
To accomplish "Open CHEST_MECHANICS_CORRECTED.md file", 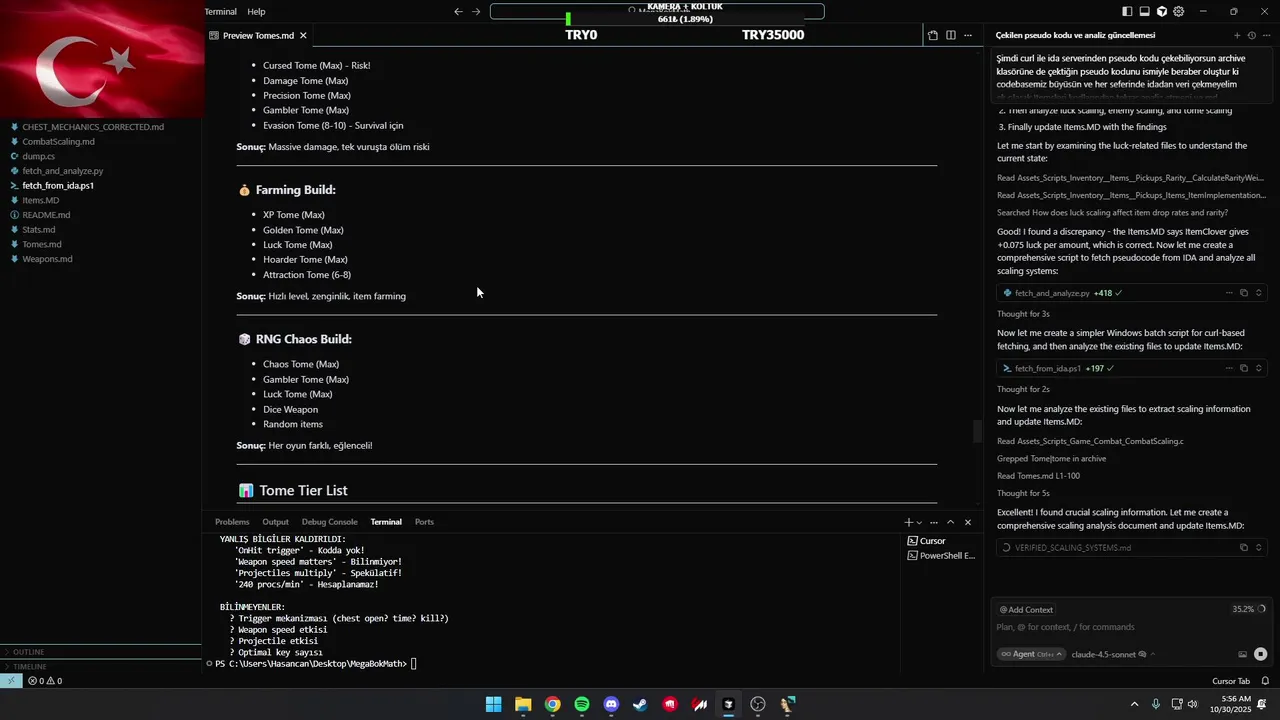I will [93, 127].
